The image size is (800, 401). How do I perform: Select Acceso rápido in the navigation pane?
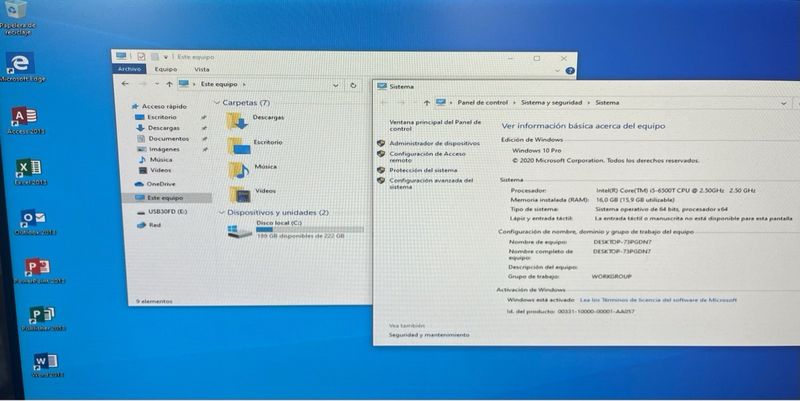159,106
